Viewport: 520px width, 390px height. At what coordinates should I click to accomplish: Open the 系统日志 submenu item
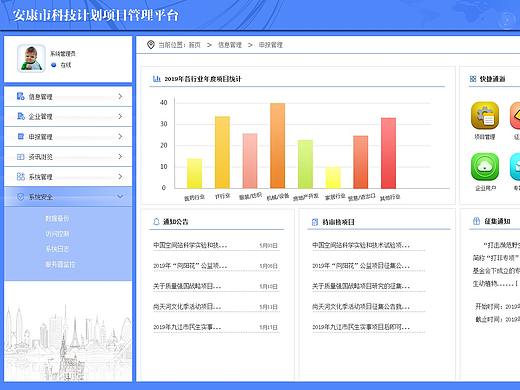(x=57, y=249)
